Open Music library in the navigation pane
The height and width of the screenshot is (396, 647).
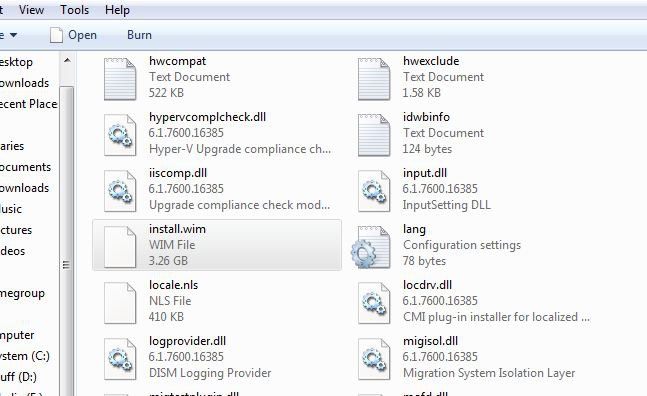(x=11, y=209)
